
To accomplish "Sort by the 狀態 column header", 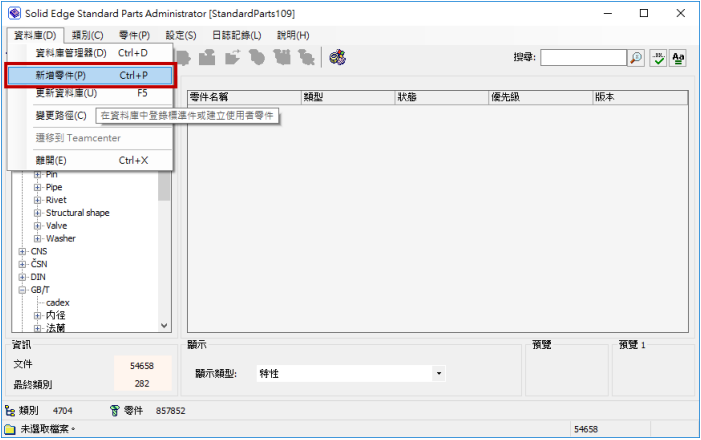I will (443, 97).
